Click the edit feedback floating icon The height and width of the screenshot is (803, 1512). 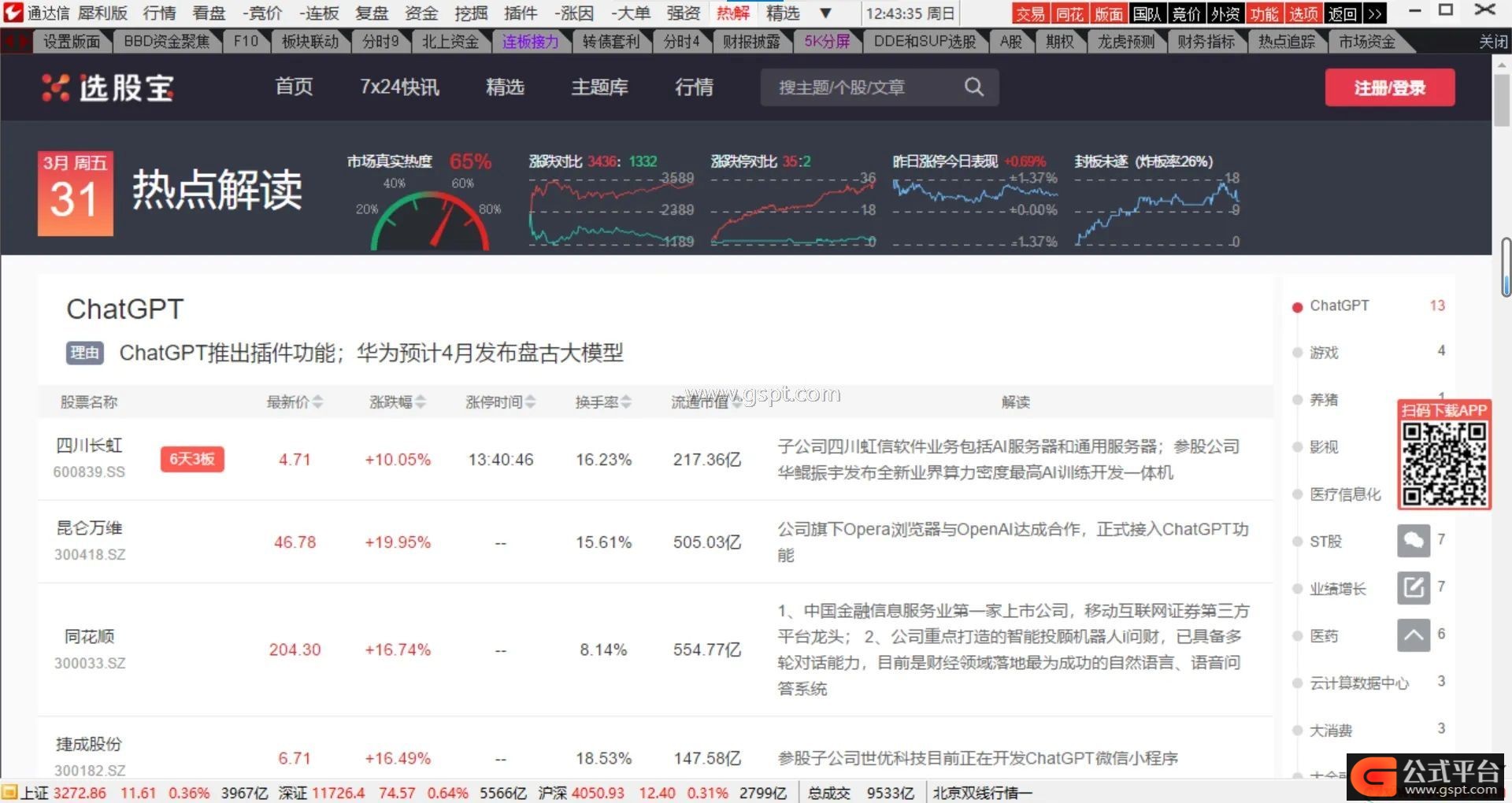[x=1414, y=588]
